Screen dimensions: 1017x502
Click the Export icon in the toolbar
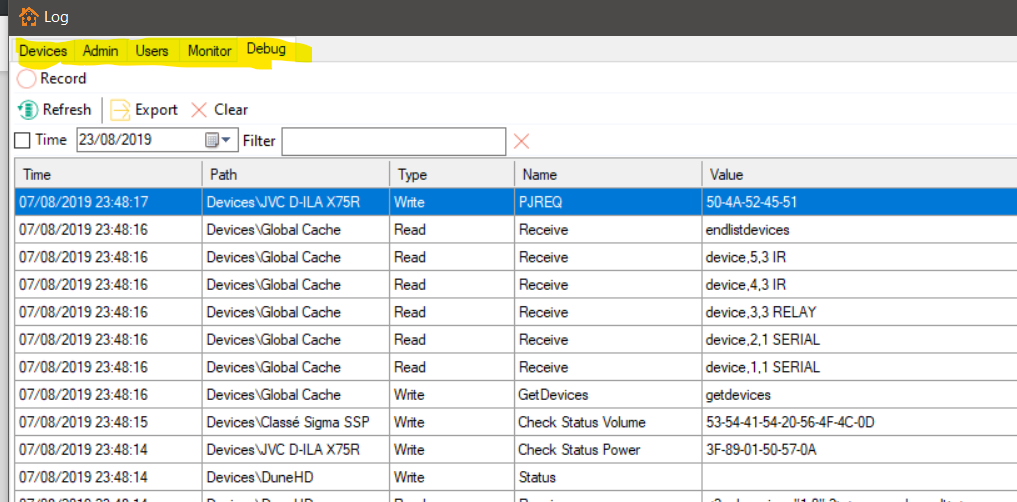coord(121,110)
